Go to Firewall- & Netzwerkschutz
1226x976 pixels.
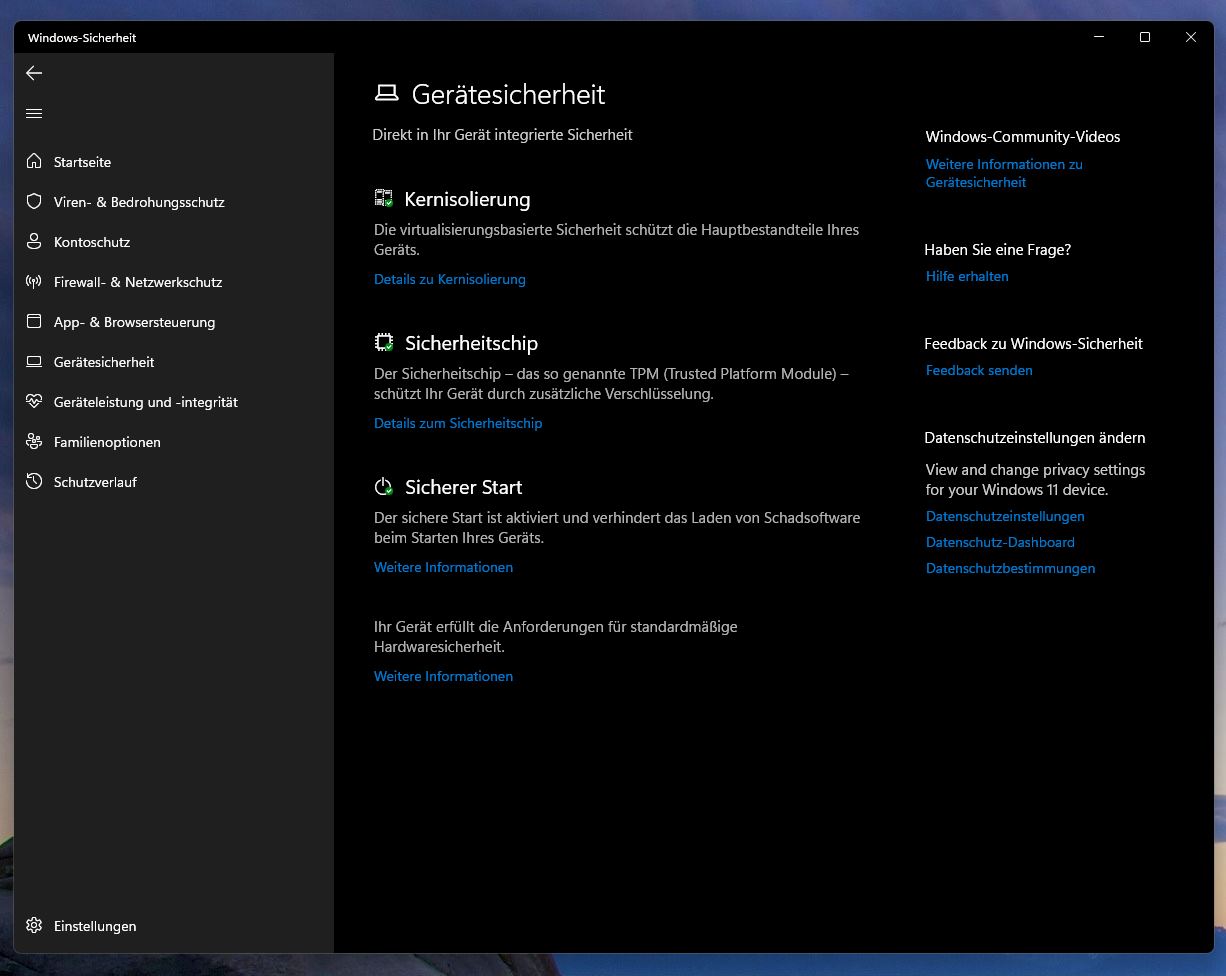[x=138, y=282]
